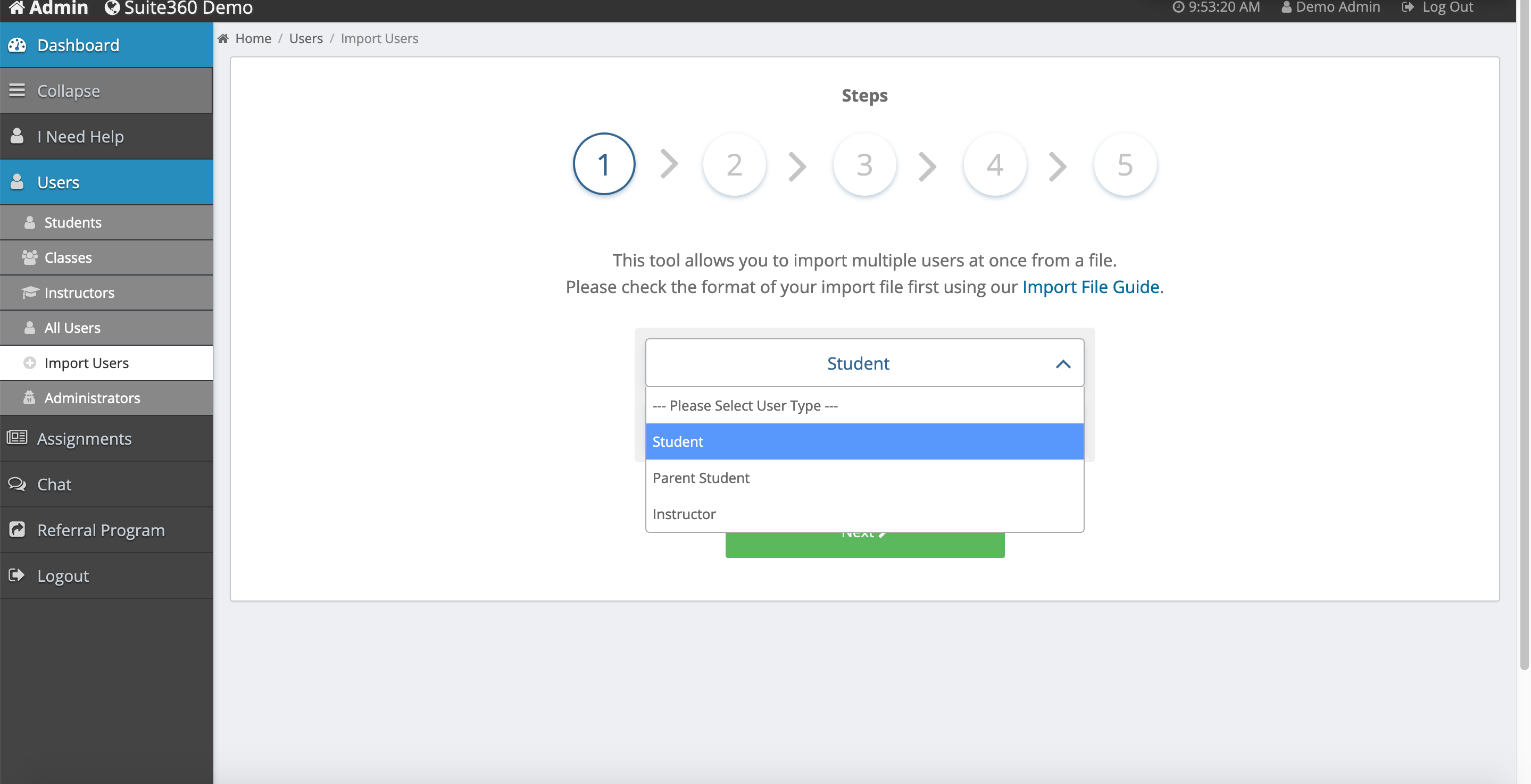Viewport: 1531px width, 784px height.
Task: Choose Instructor option in dropdown
Action: [684, 514]
